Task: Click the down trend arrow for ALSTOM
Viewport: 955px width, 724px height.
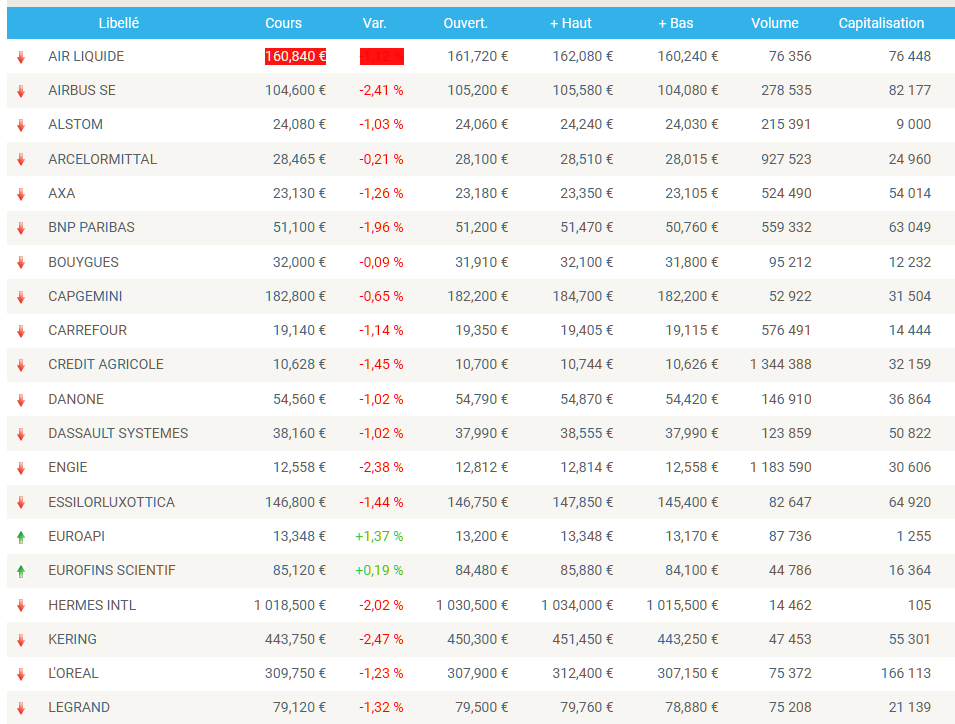Action: click(x=21, y=125)
